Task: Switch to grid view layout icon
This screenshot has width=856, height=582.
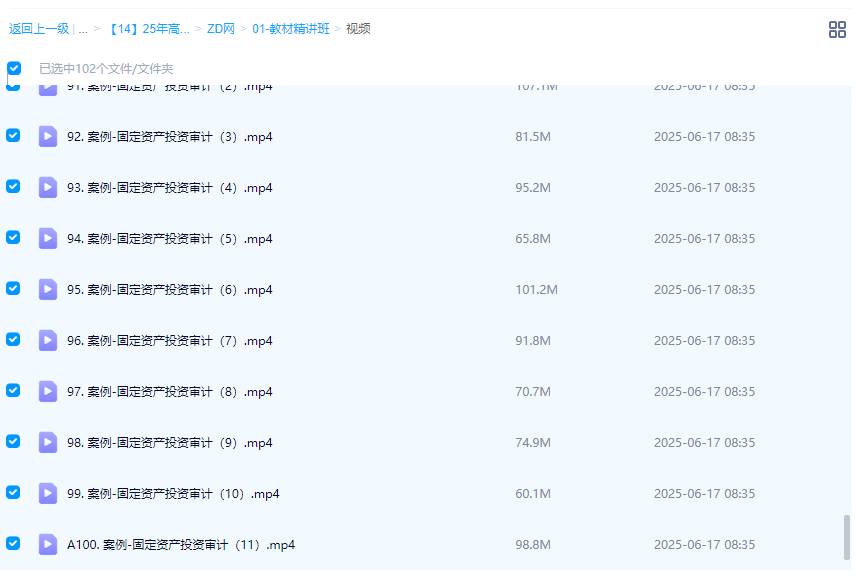Action: coord(837,29)
